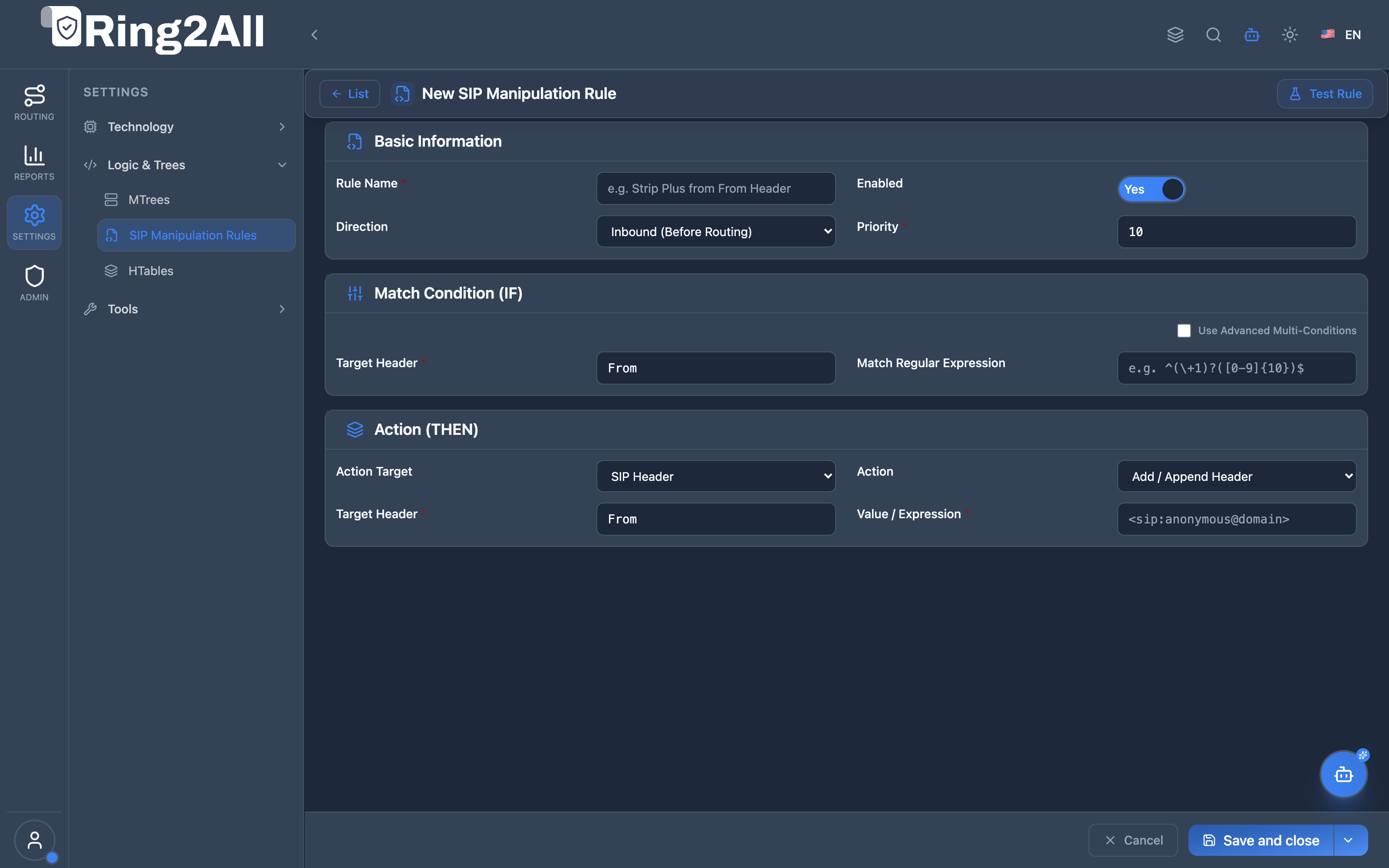The height and width of the screenshot is (868, 1389).
Task: Open the Add / Append Header action dropdown
Action: click(x=1236, y=476)
